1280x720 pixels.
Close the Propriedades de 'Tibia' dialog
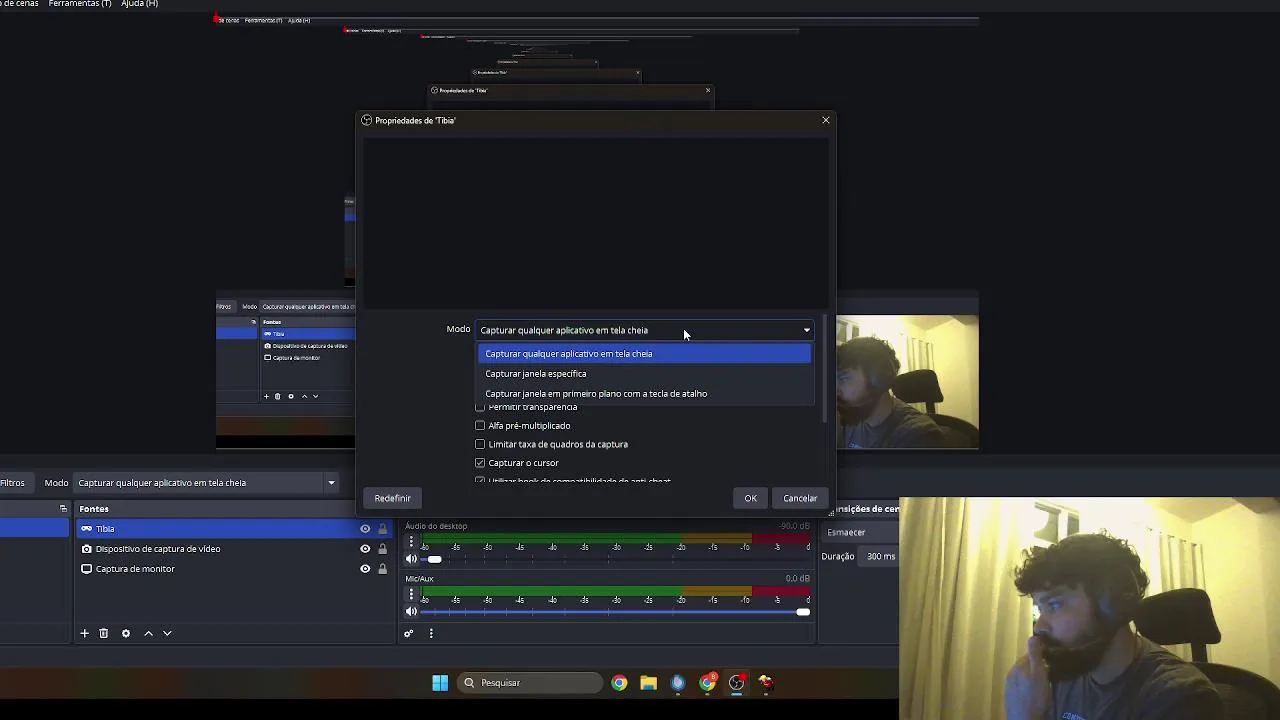pos(826,120)
